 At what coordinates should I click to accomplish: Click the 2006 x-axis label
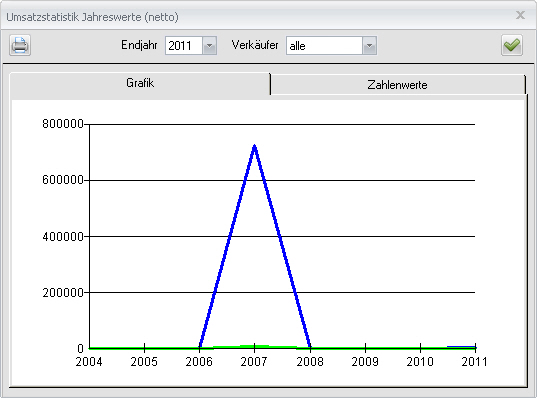click(x=199, y=362)
